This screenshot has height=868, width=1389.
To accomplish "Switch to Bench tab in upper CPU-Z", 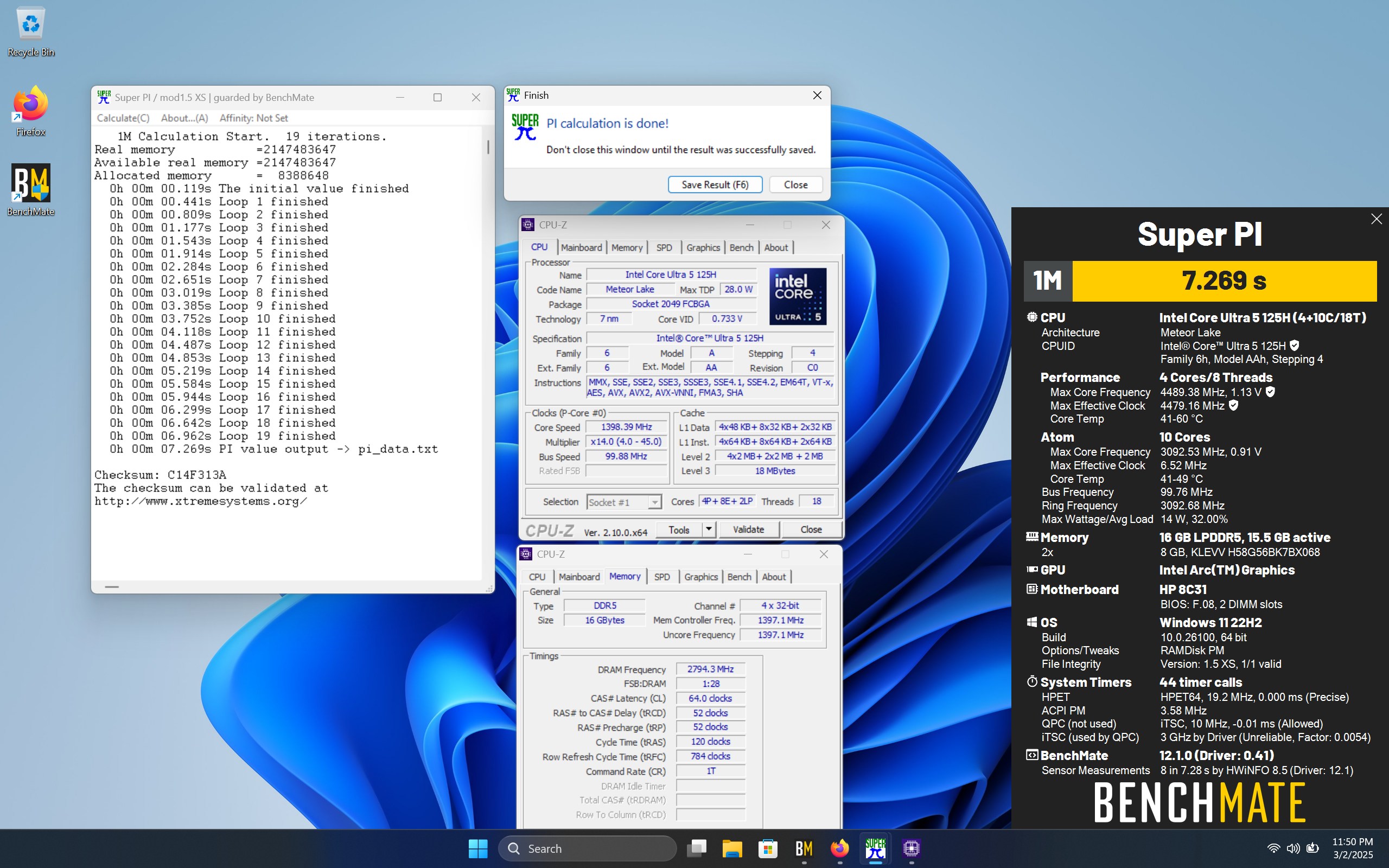I will 741,247.
